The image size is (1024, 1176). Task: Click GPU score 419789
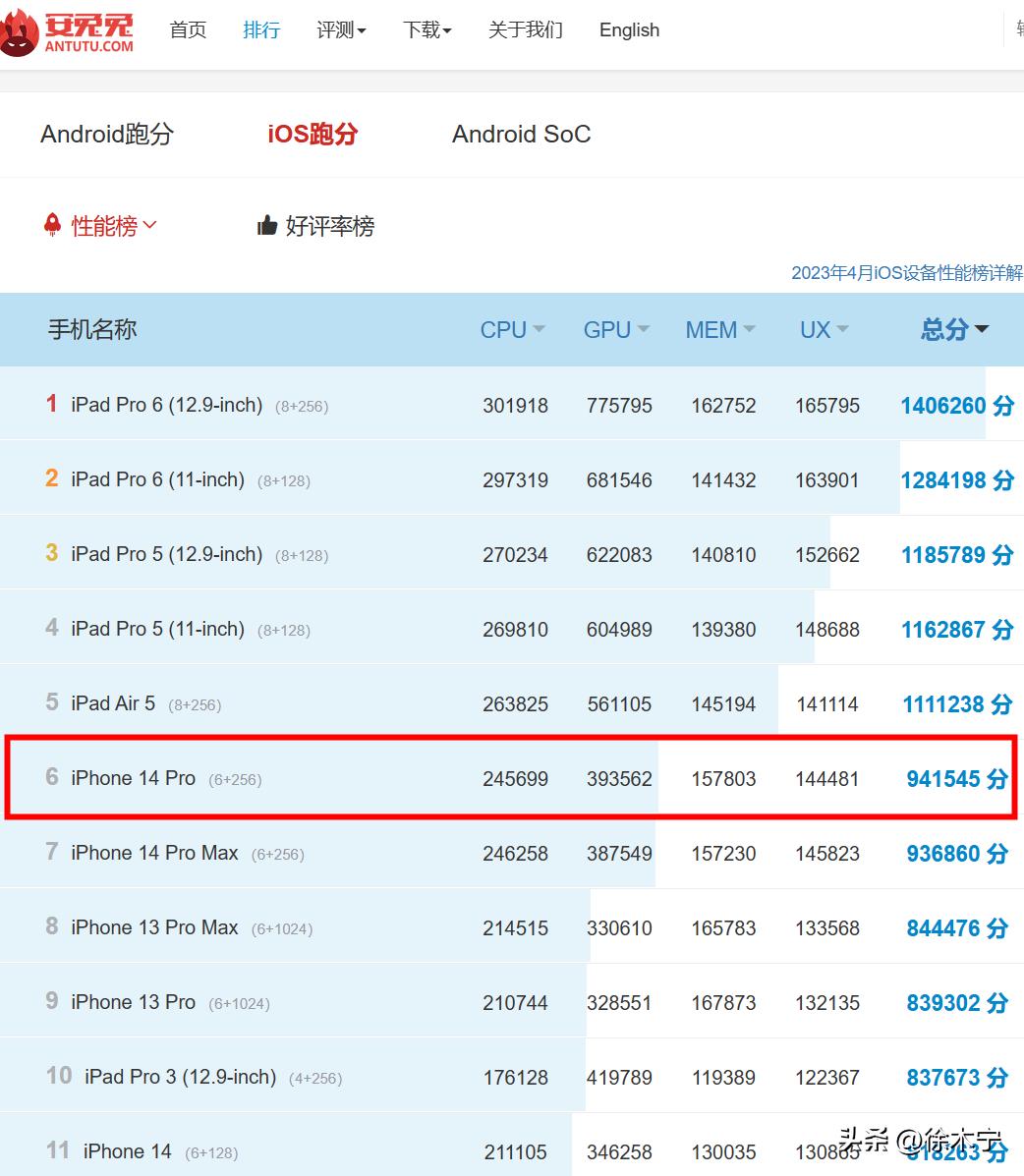(x=620, y=1078)
